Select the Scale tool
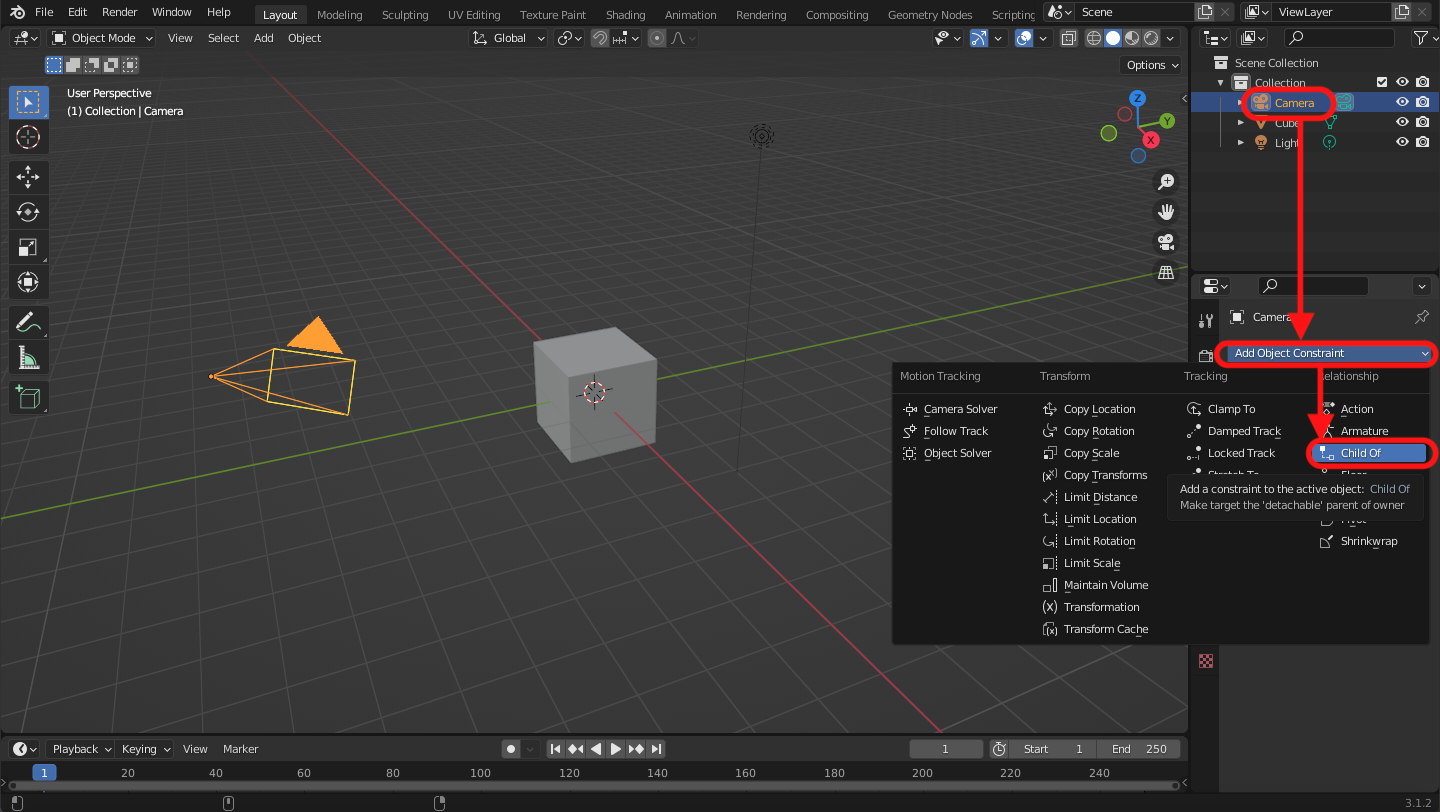Screen dimensions: 1440x812 pos(28,247)
